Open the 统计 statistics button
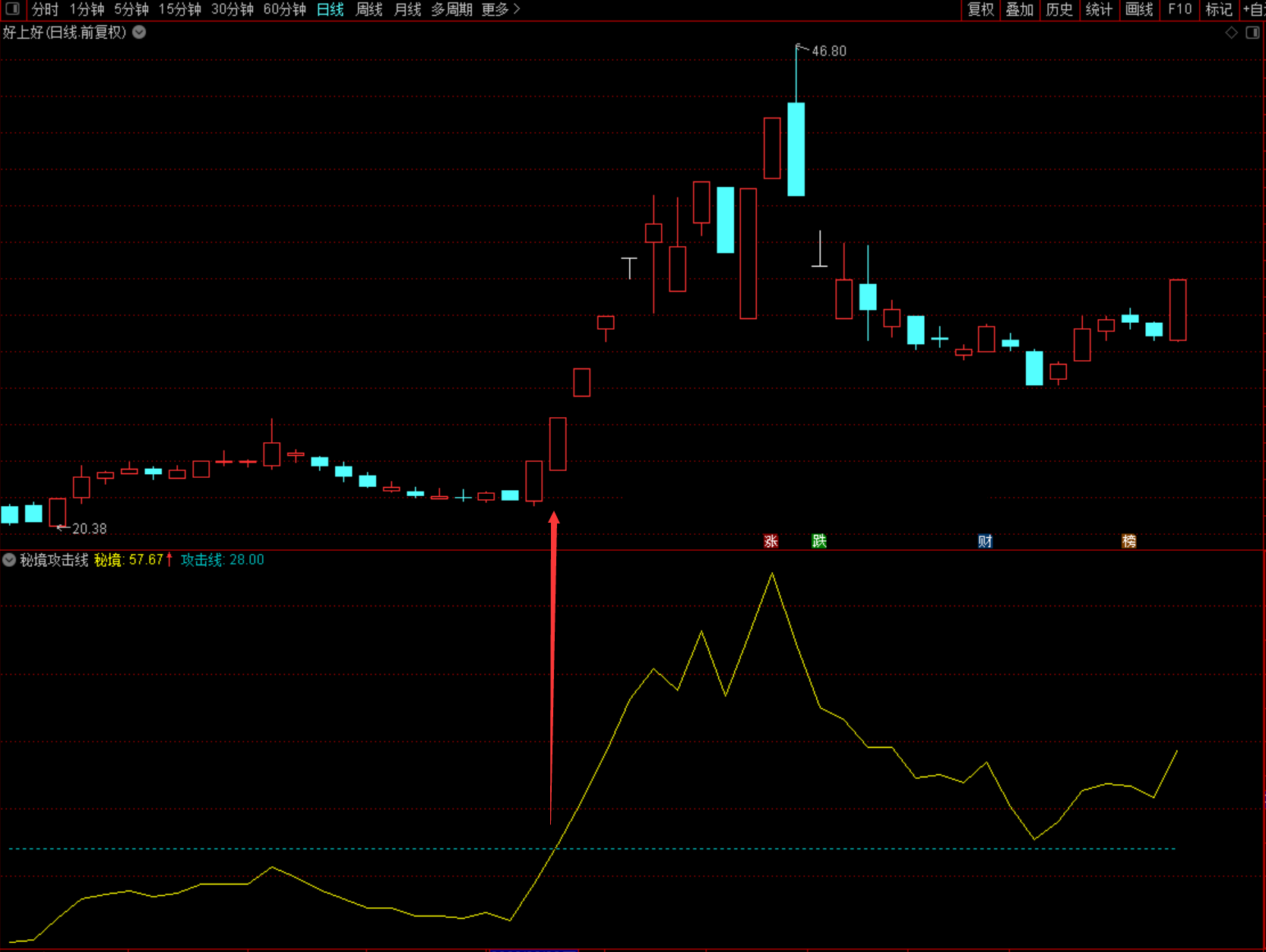The height and width of the screenshot is (952, 1266). pyautogui.click(x=1099, y=9)
